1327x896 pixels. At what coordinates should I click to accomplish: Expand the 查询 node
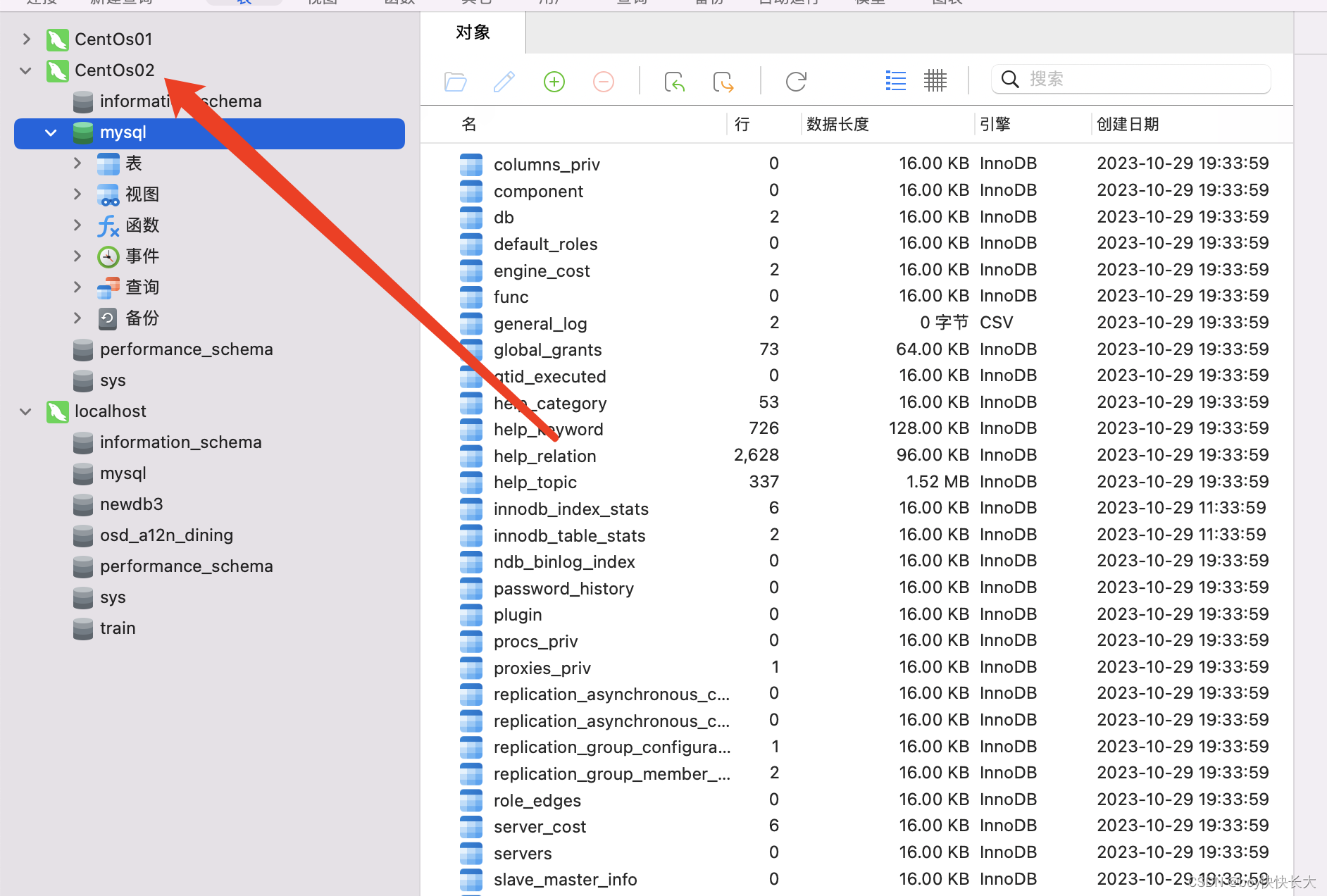77,287
